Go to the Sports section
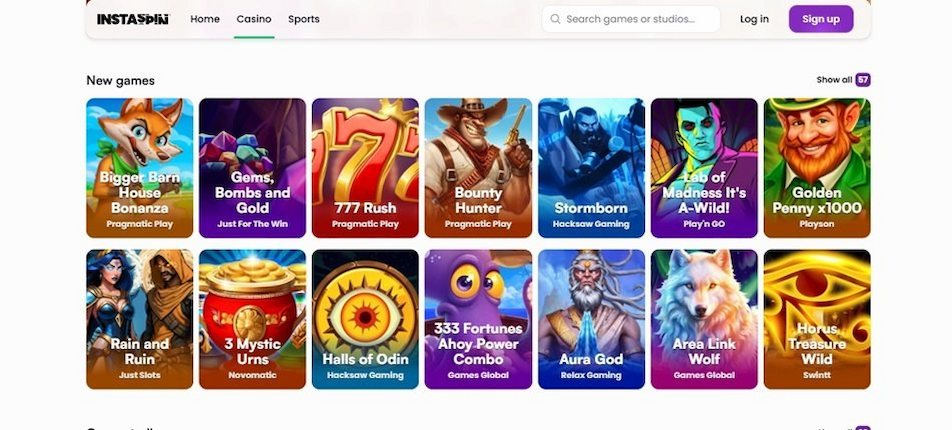 (x=304, y=19)
